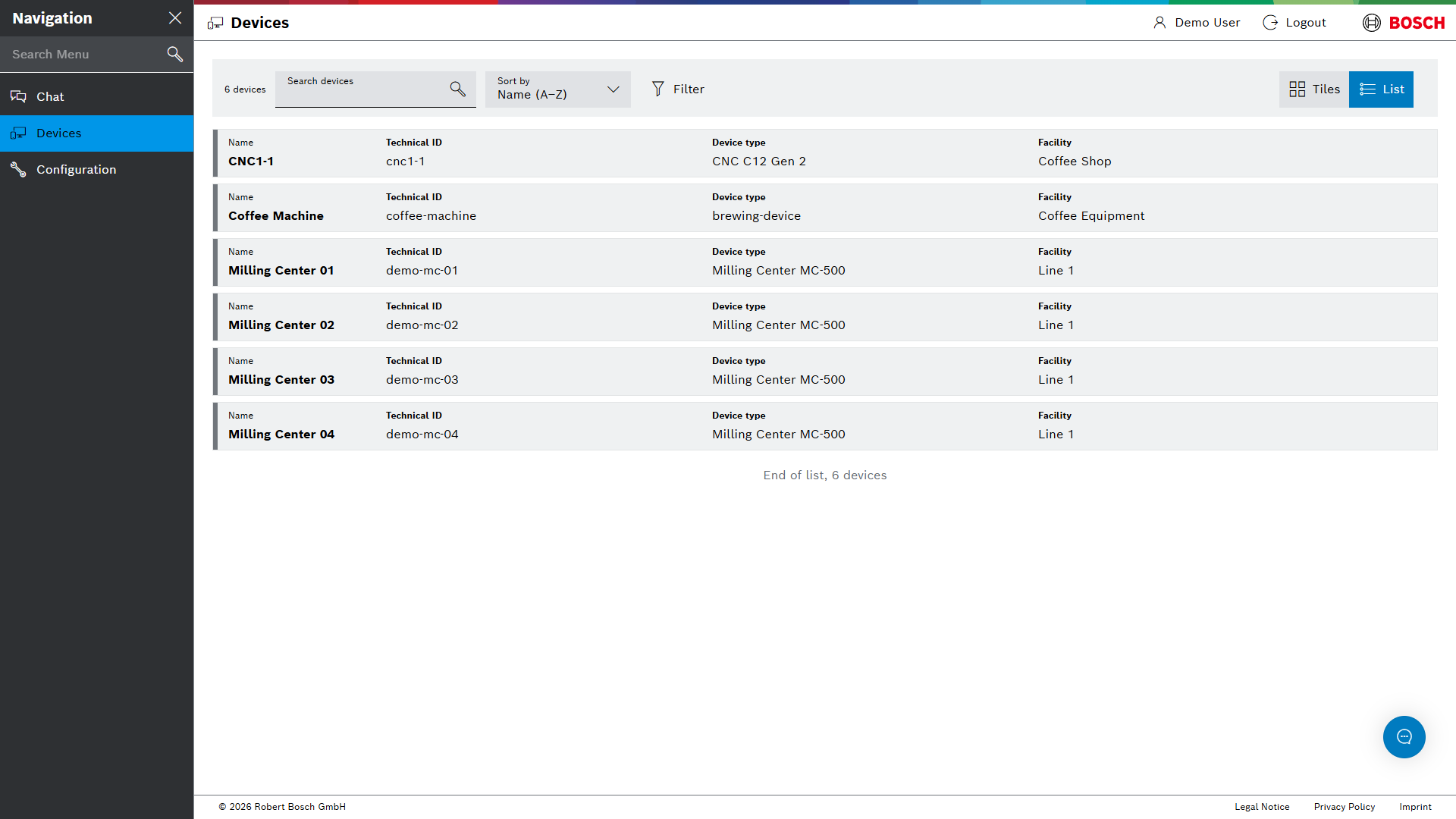Viewport: 1456px width, 819px height.
Task: Focus the Search devices input field
Action: (x=375, y=89)
